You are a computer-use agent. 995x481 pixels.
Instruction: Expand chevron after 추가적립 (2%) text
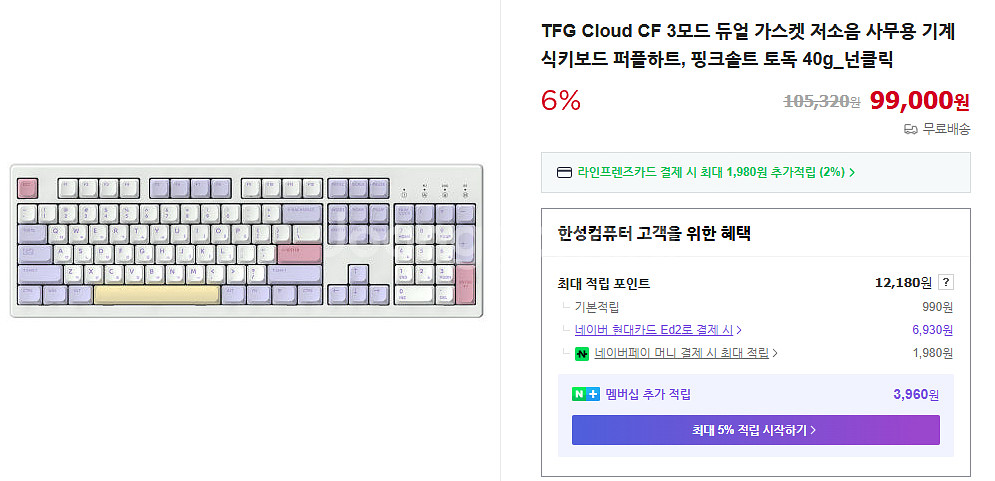852,173
